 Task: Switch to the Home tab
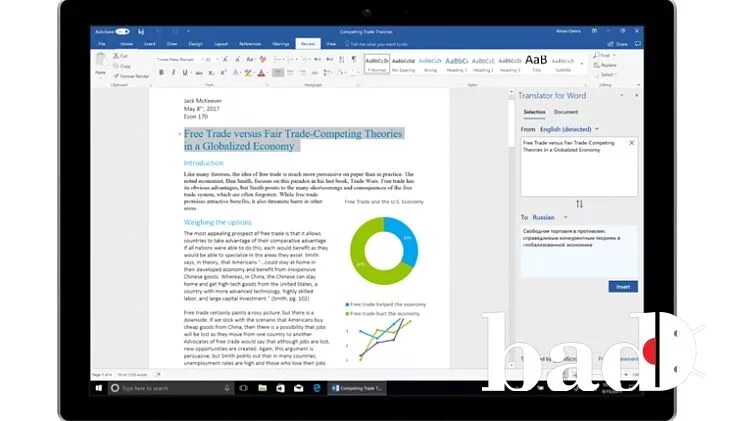click(126, 44)
